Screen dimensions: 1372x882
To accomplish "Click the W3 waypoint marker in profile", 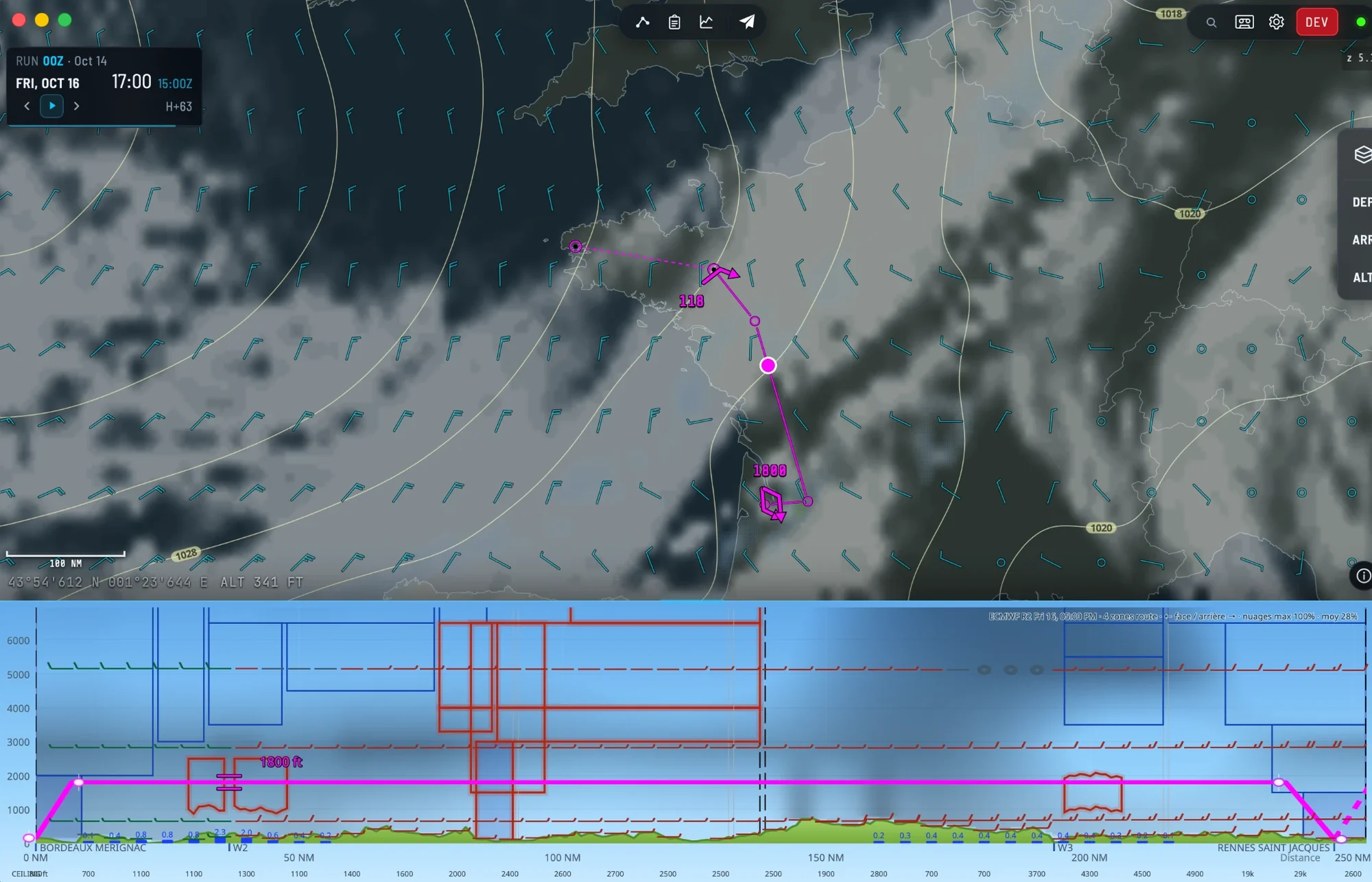I will tap(1065, 848).
